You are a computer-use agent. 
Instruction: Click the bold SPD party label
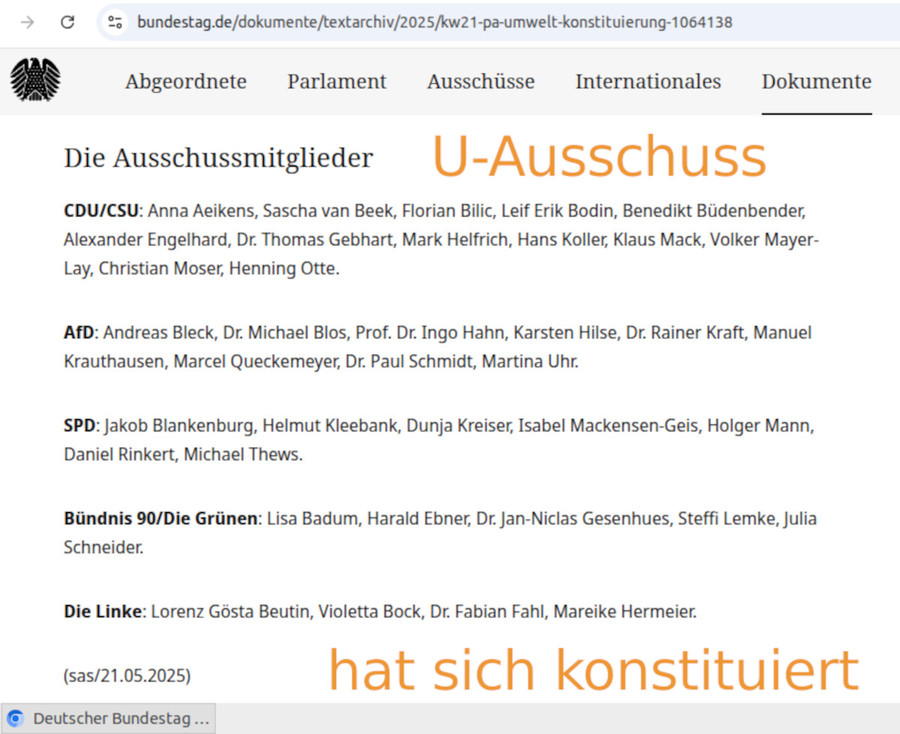[80, 426]
